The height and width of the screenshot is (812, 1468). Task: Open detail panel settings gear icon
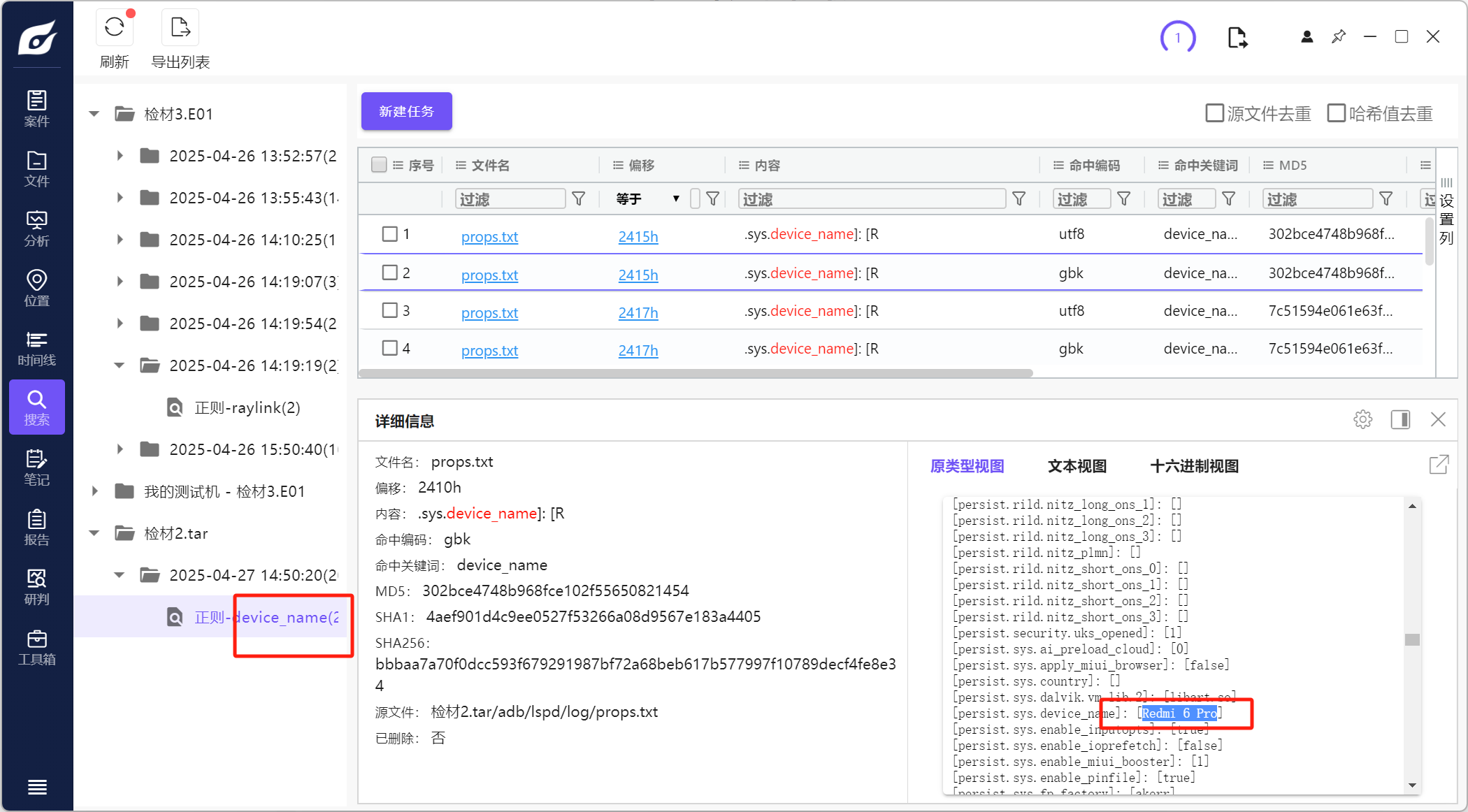point(1362,419)
